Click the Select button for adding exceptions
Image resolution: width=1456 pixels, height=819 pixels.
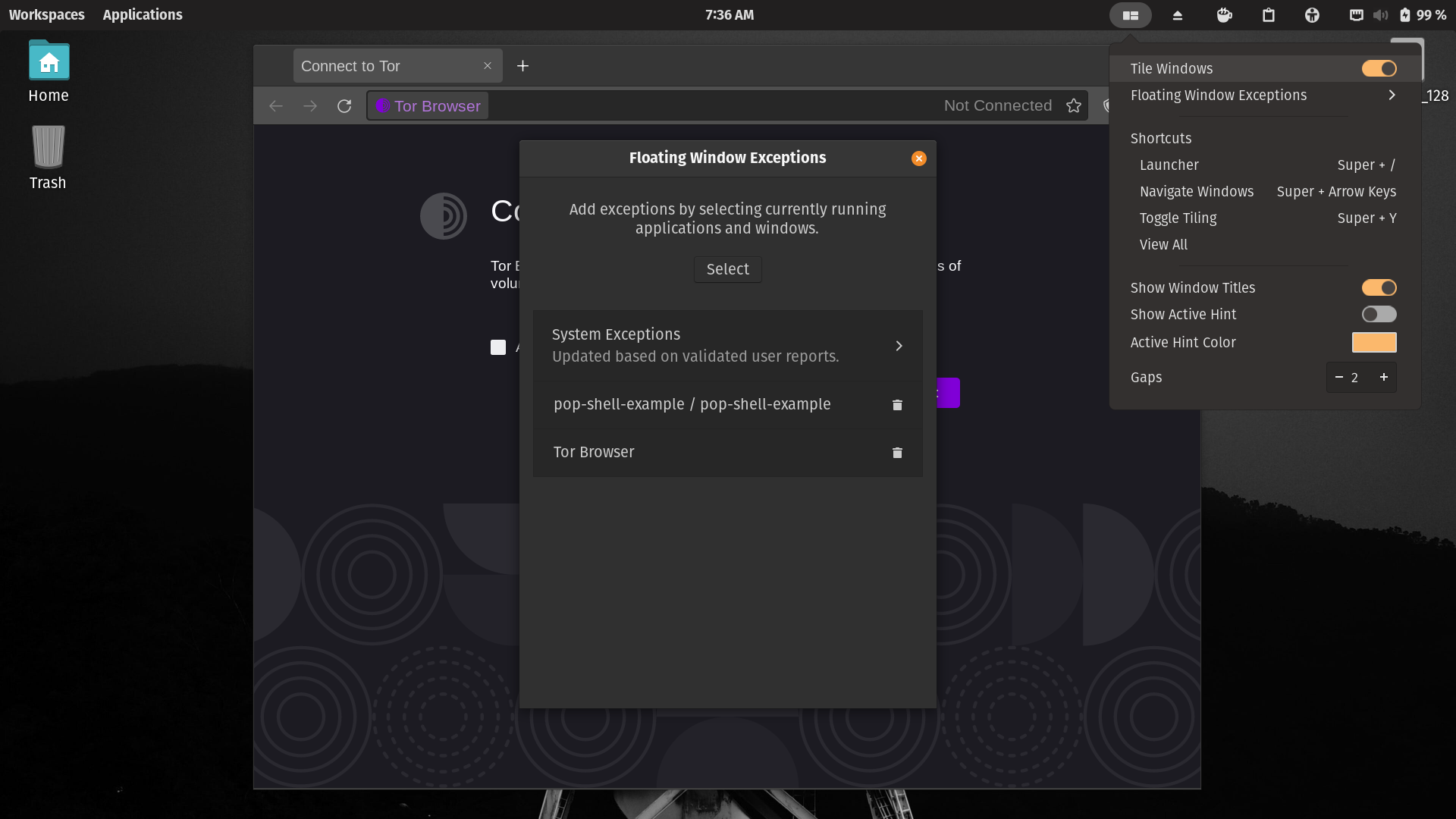tap(727, 269)
